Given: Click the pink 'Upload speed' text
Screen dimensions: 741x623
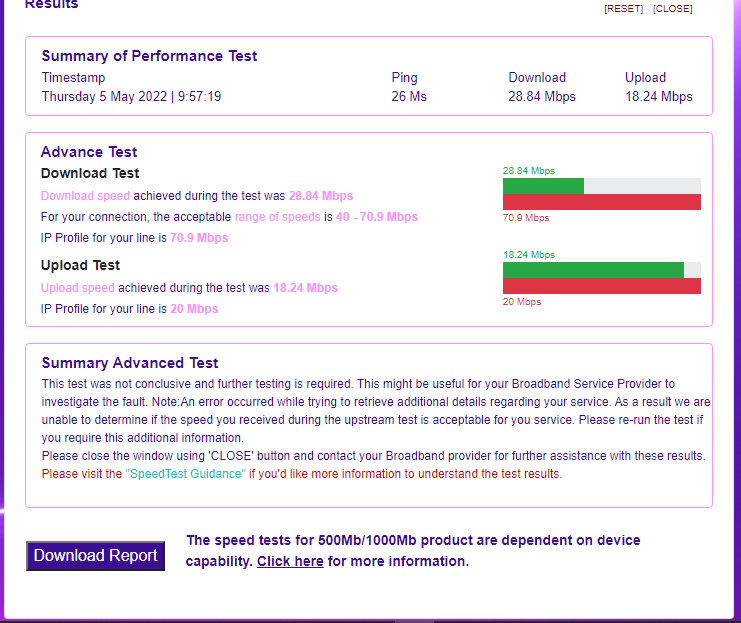Looking at the screenshot, I should tap(77, 288).
